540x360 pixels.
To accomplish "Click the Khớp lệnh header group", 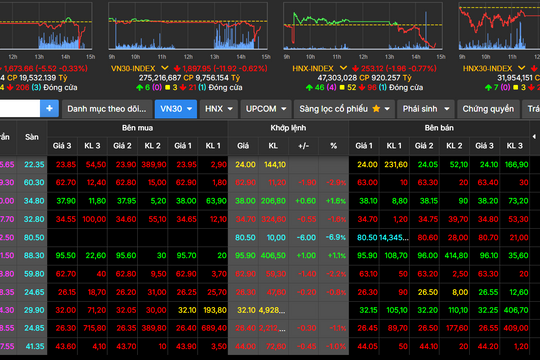I will 288,128.
